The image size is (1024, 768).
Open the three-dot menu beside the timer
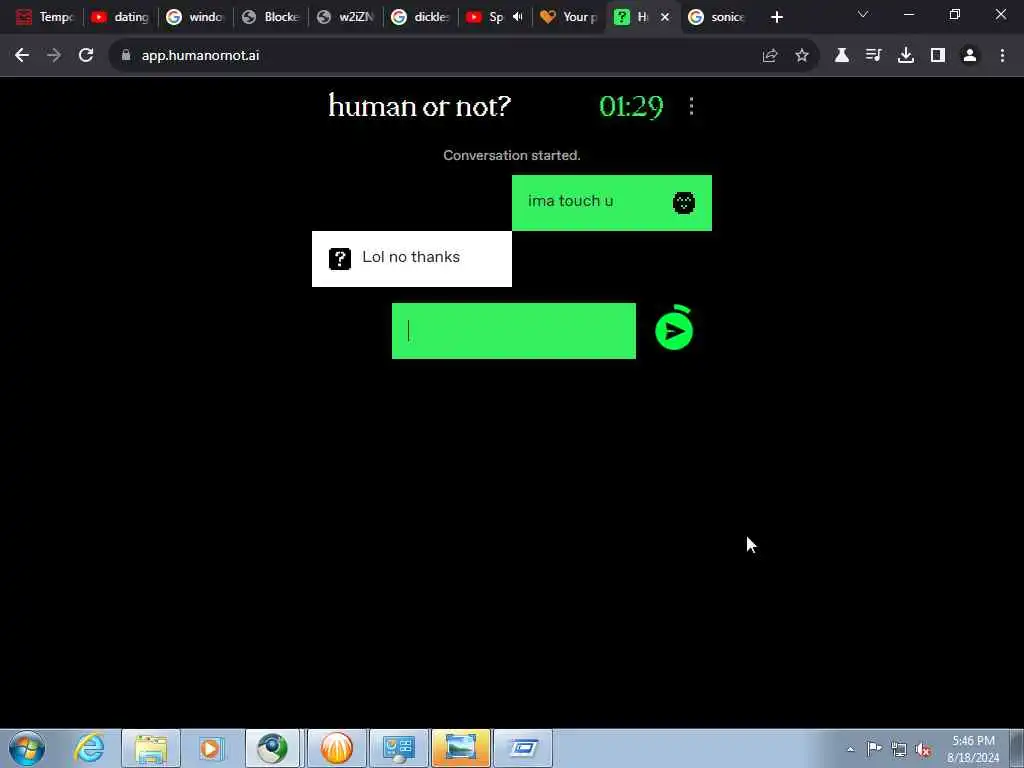pyautogui.click(x=692, y=106)
